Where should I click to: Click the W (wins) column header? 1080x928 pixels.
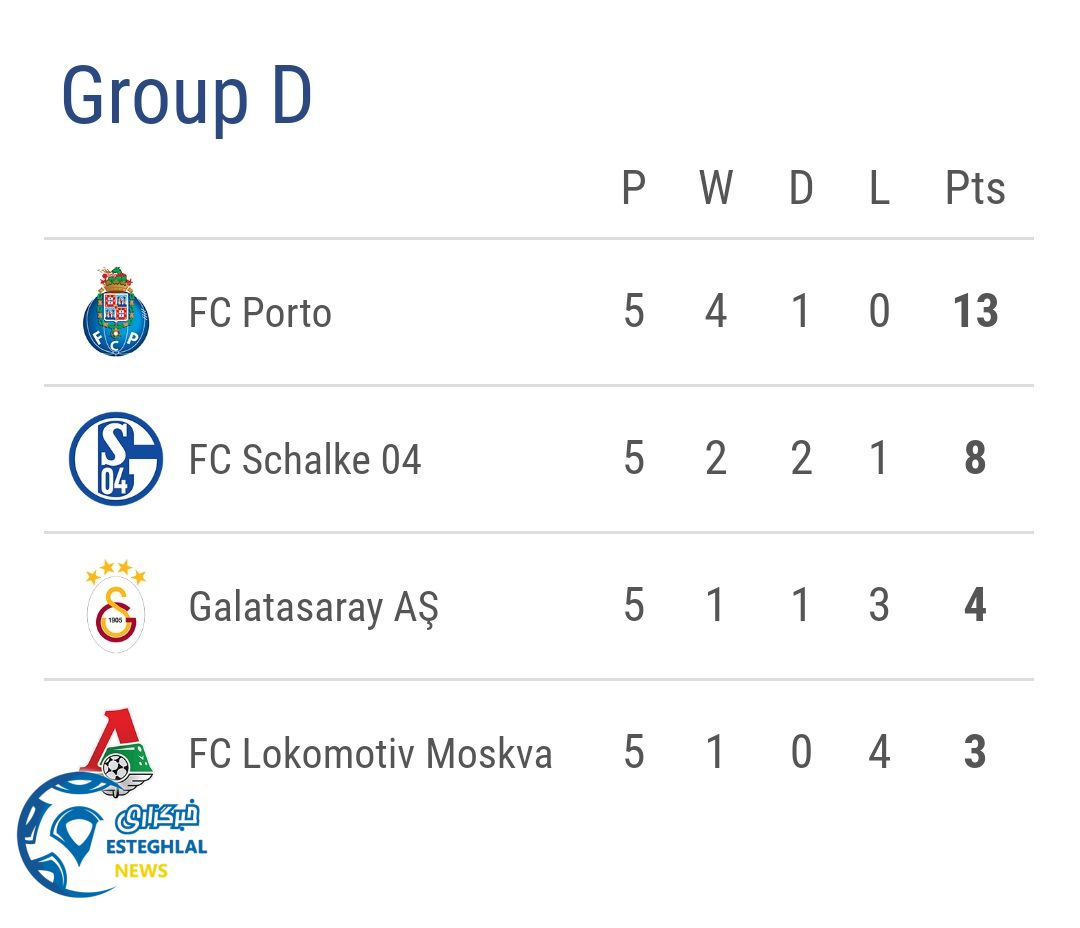716,188
